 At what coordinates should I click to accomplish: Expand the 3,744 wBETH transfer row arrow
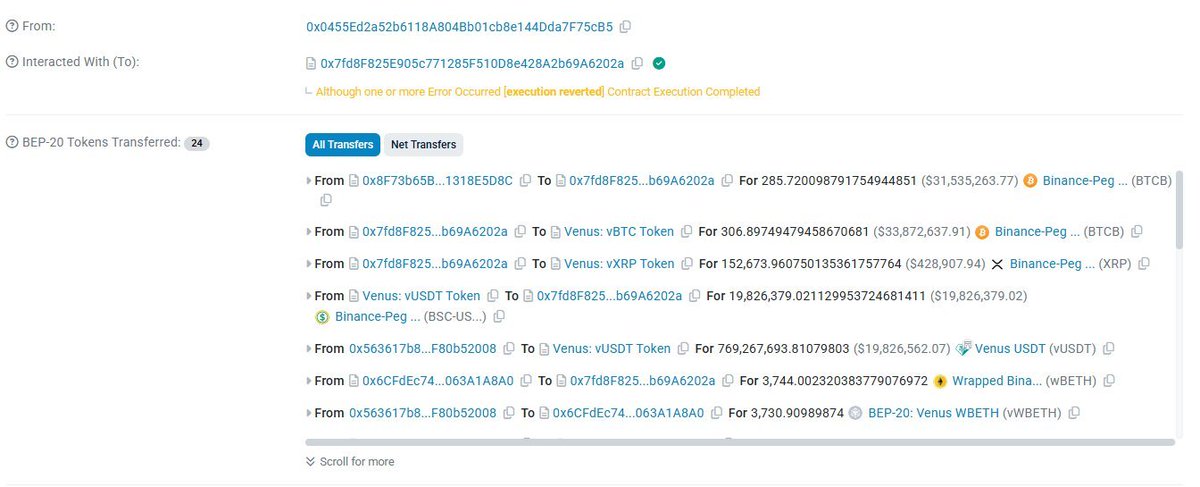[309, 381]
